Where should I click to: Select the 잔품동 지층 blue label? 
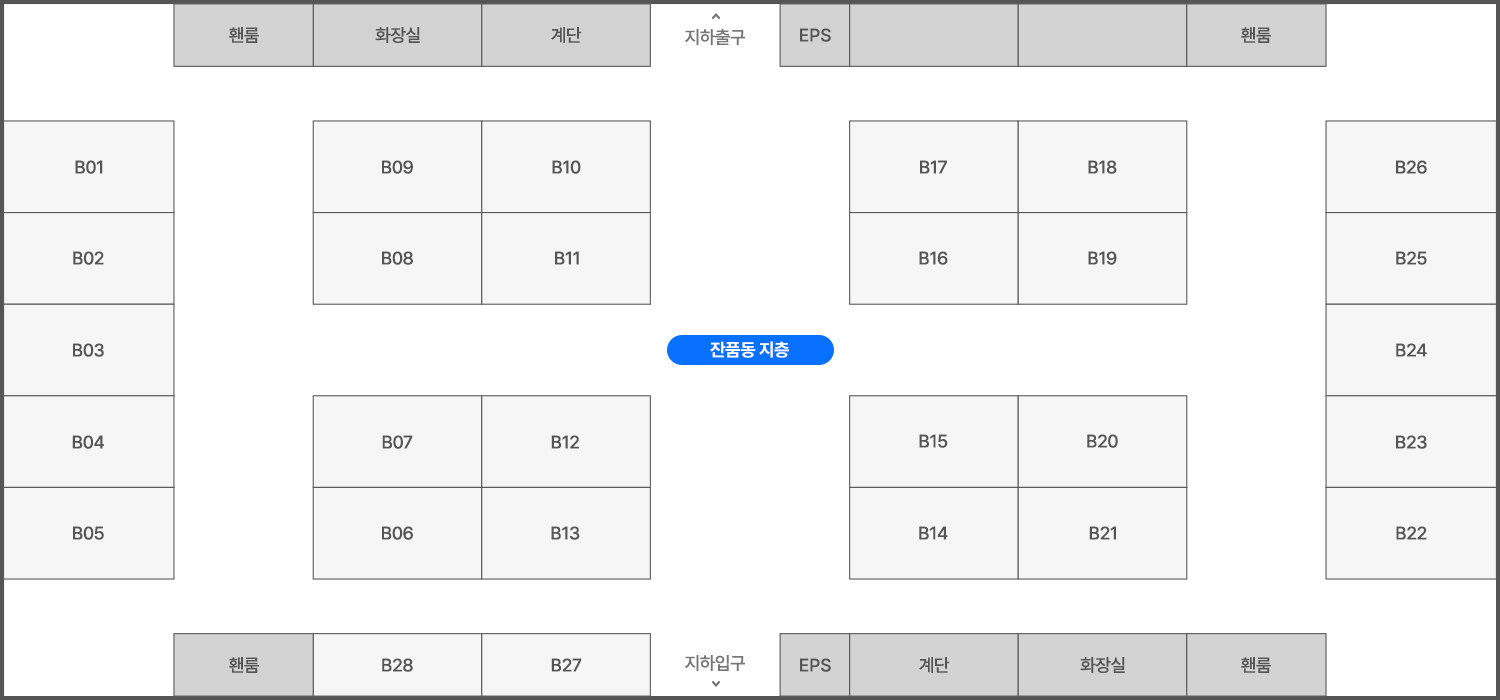750,350
